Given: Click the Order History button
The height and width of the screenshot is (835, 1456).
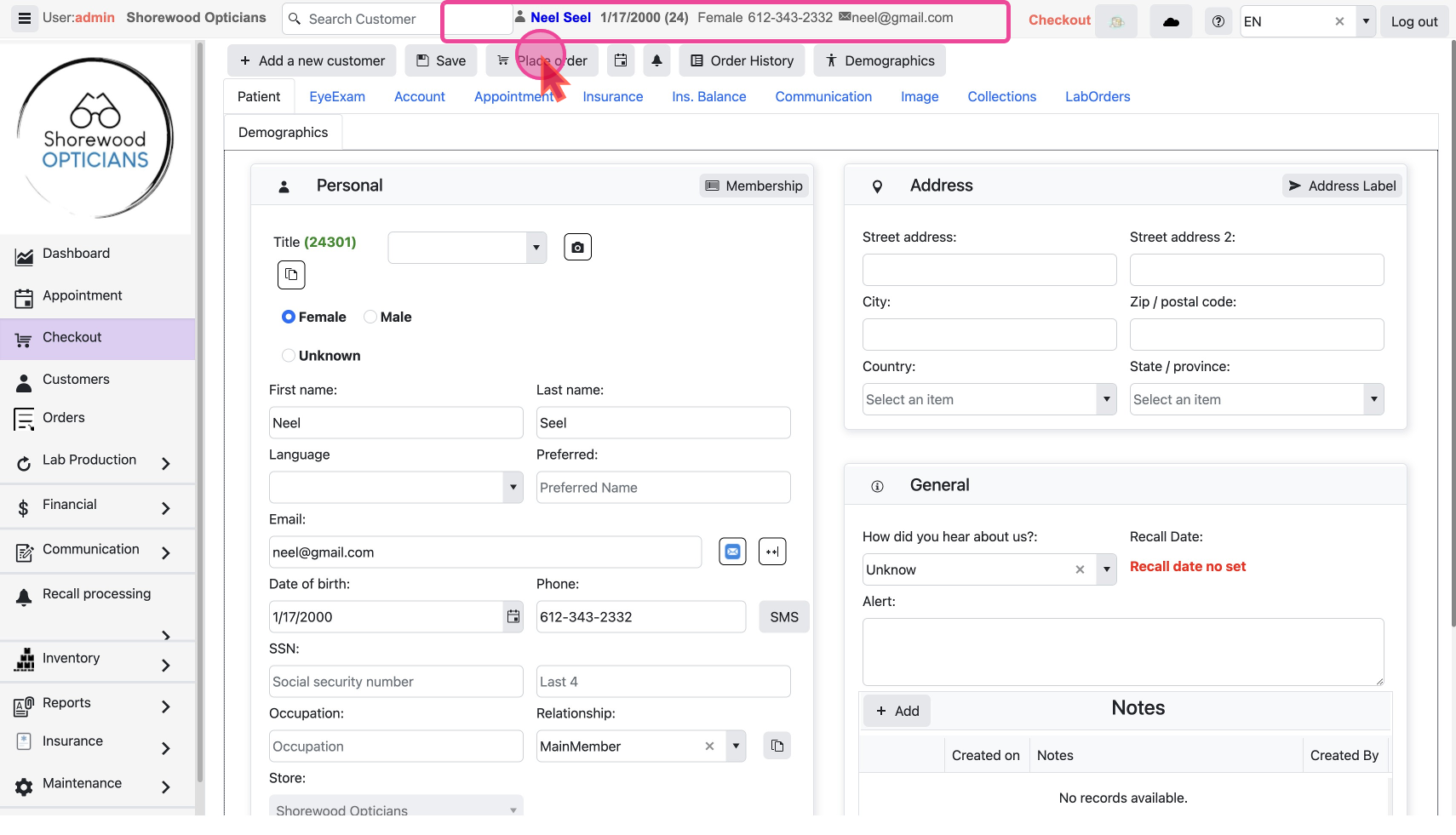Looking at the screenshot, I should coord(742,60).
